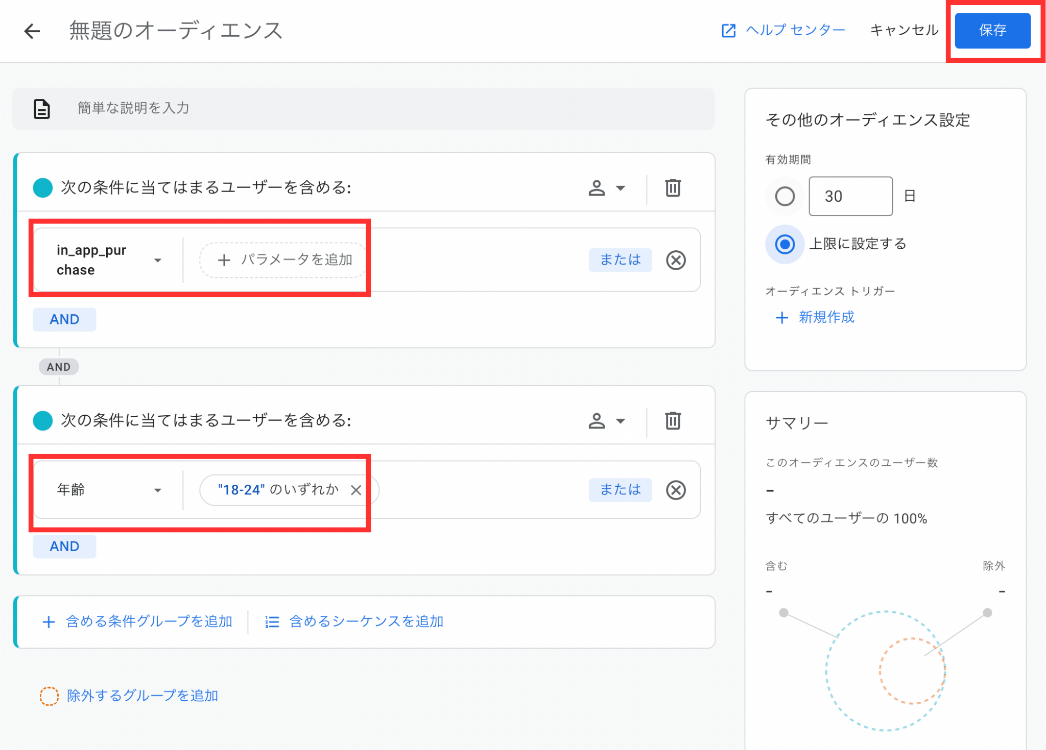The height and width of the screenshot is (750, 1046).
Task: Go back using the left arrow icon
Action: coord(32,31)
